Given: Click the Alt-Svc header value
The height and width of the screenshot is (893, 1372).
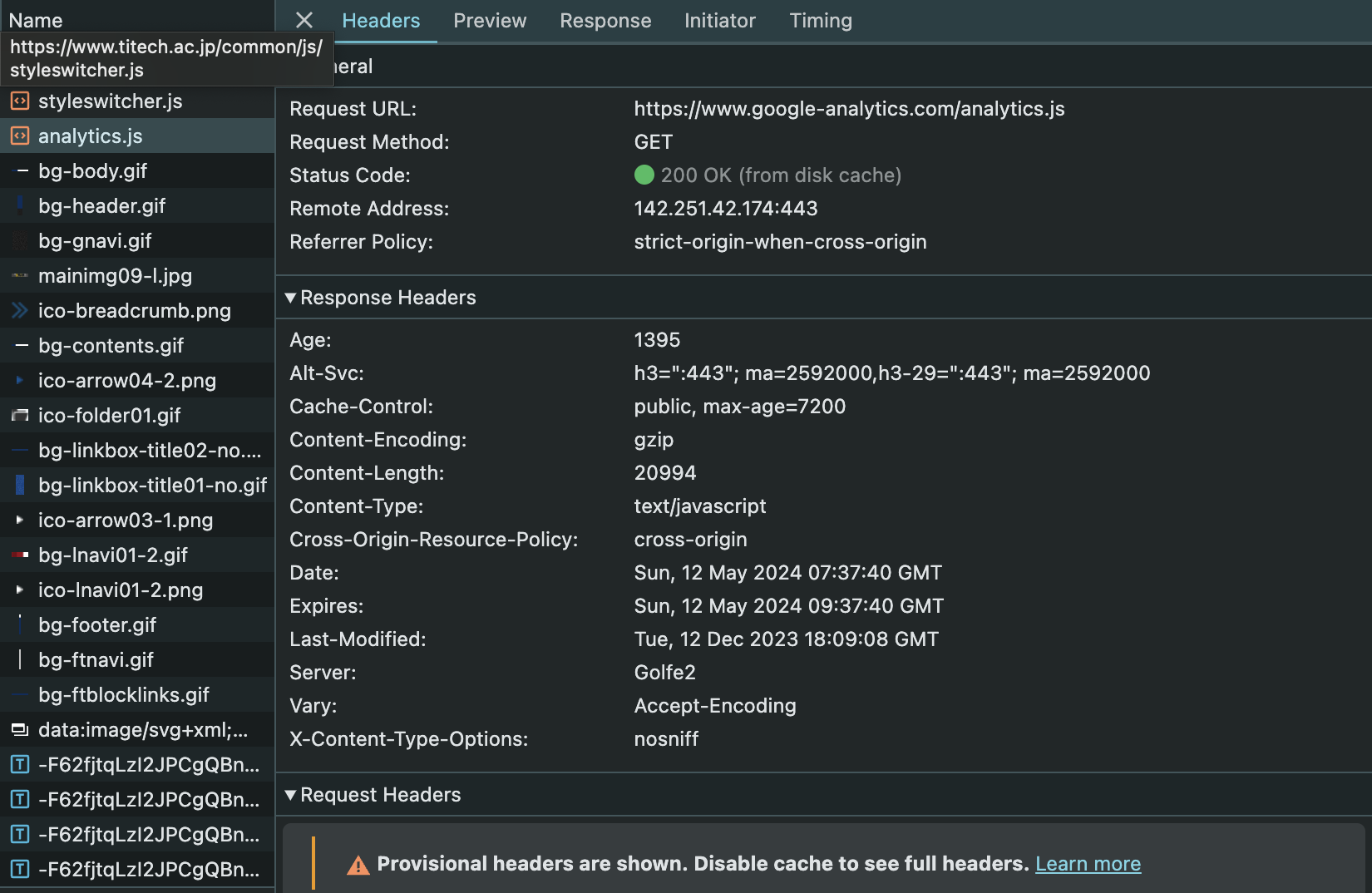Looking at the screenshot, I should click(892, 373).
